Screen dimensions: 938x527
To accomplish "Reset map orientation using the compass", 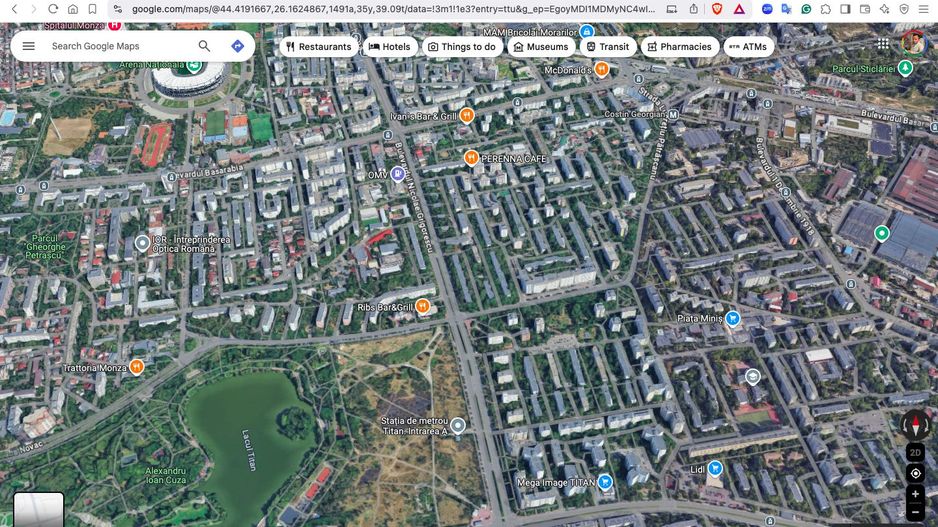I will click(915, 424).
